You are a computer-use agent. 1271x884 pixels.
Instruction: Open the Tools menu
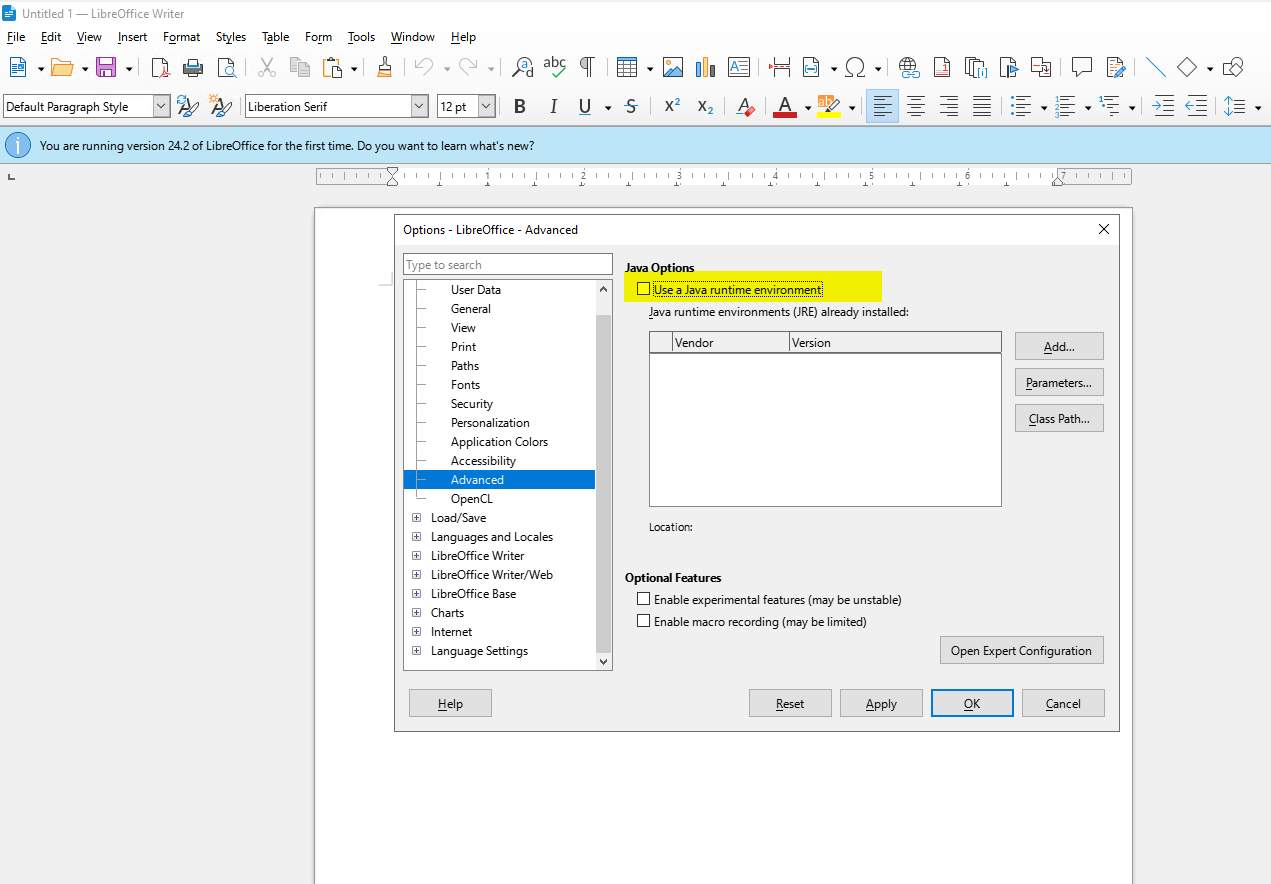pos(361,37)
